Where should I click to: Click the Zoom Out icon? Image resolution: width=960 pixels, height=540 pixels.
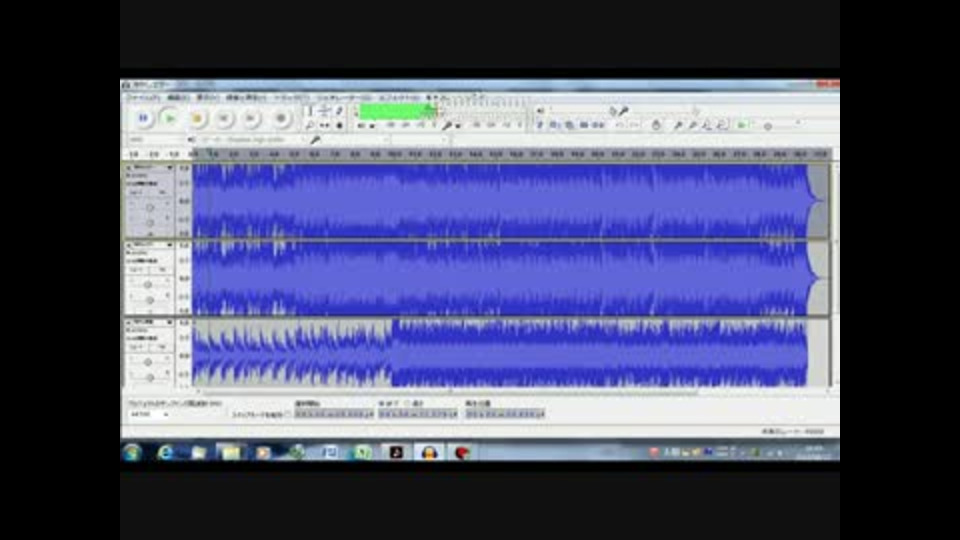pos(692,125)
